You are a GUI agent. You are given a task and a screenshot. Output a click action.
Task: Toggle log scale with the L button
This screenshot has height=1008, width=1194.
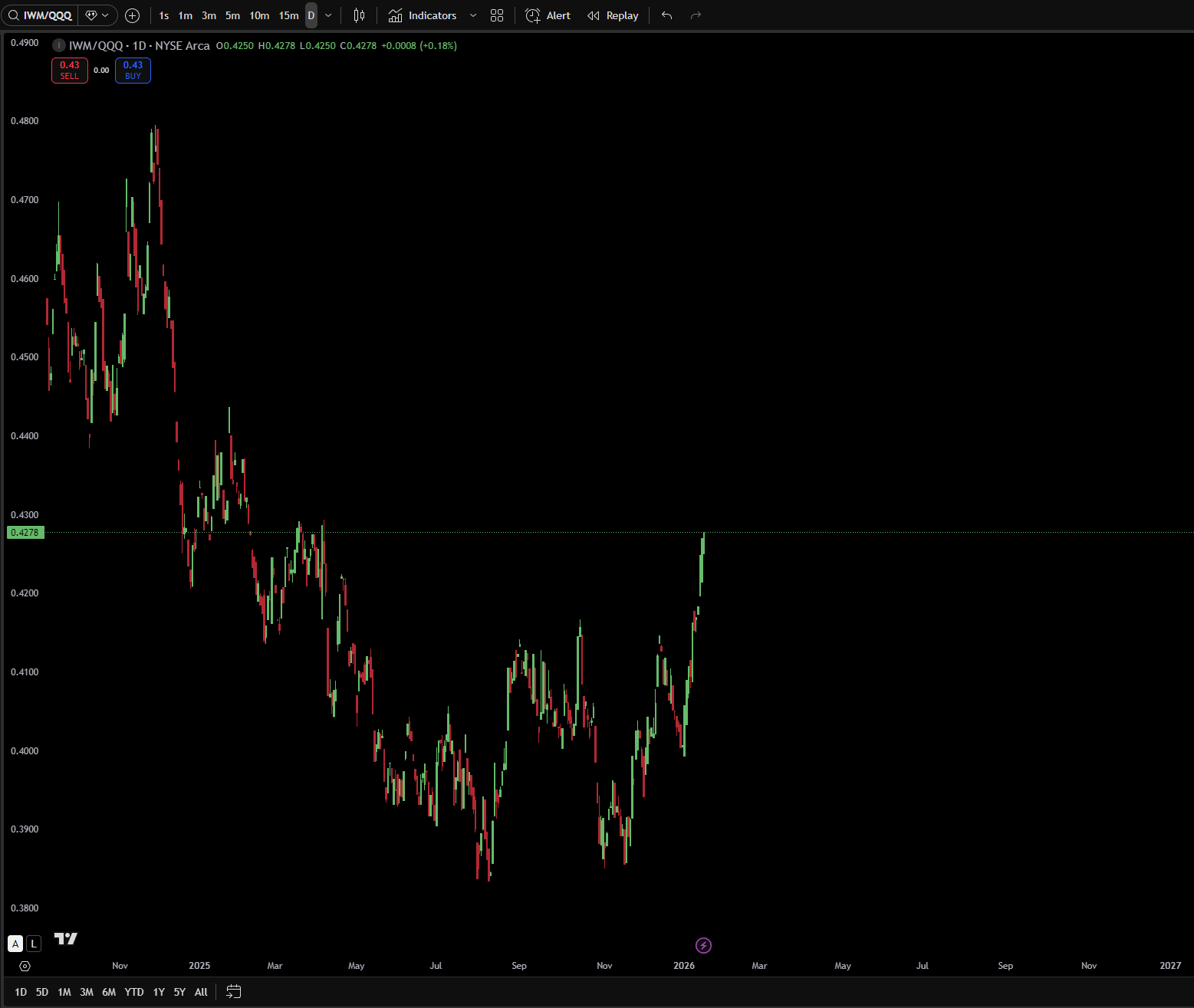34,944
